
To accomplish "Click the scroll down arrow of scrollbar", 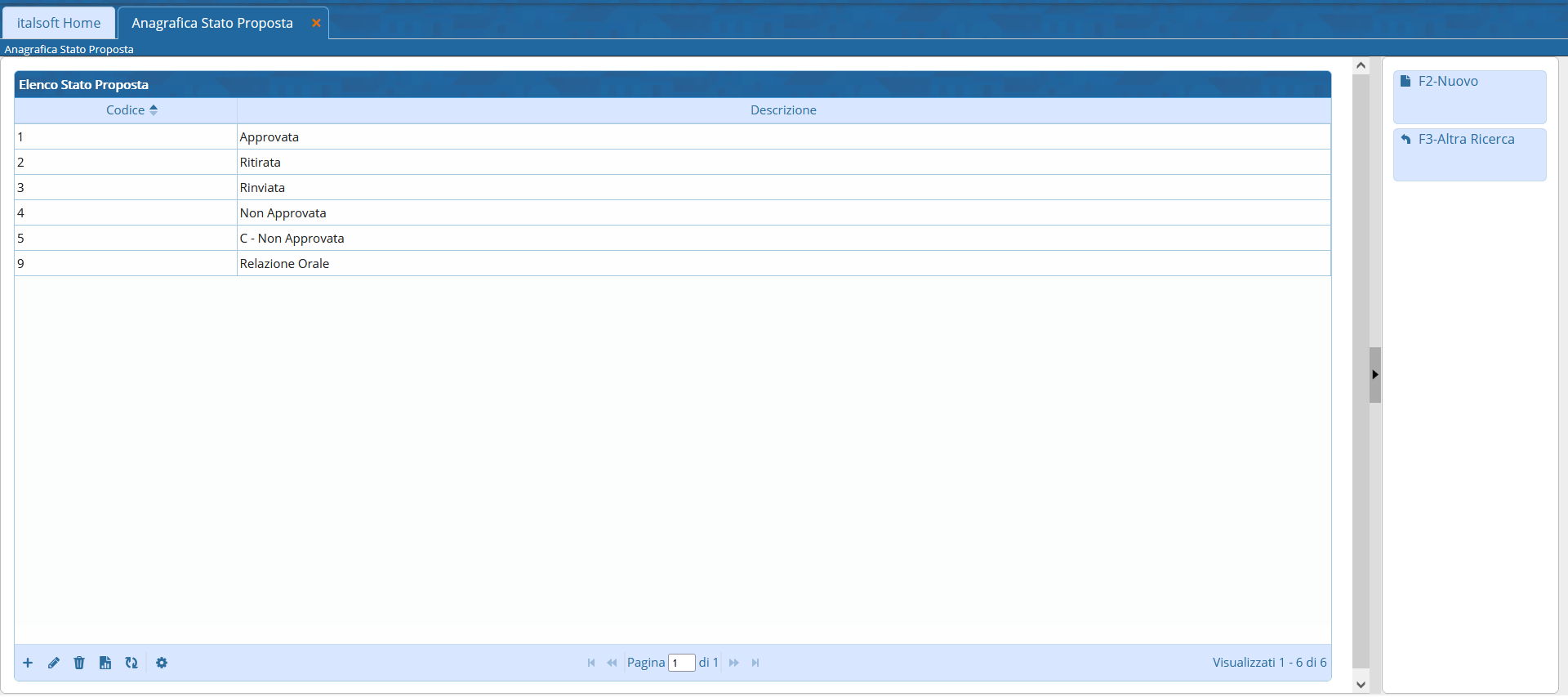I will [1361, 685].
